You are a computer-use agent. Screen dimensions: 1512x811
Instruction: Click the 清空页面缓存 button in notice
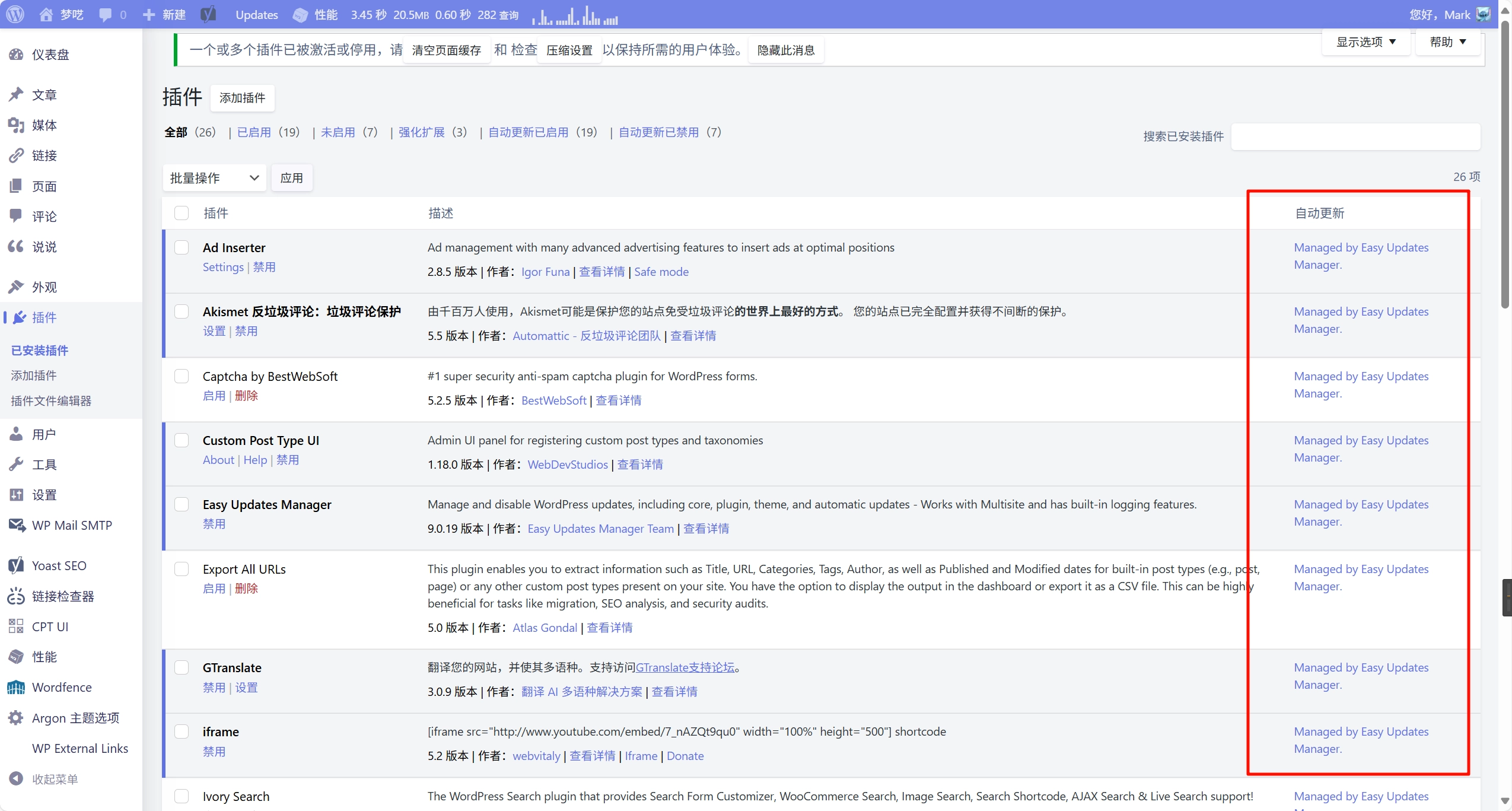pos(446,50)
